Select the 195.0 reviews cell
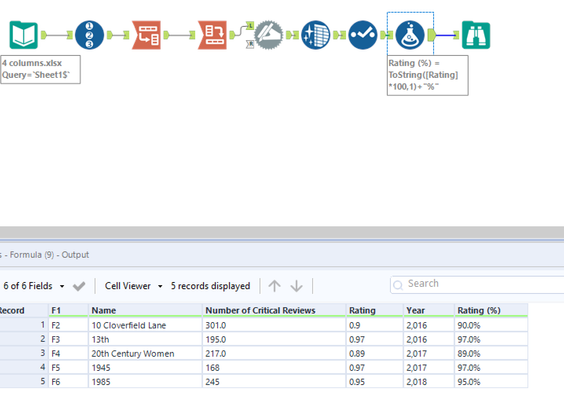This screenshot has width=564, height=409. pos(274,339)
